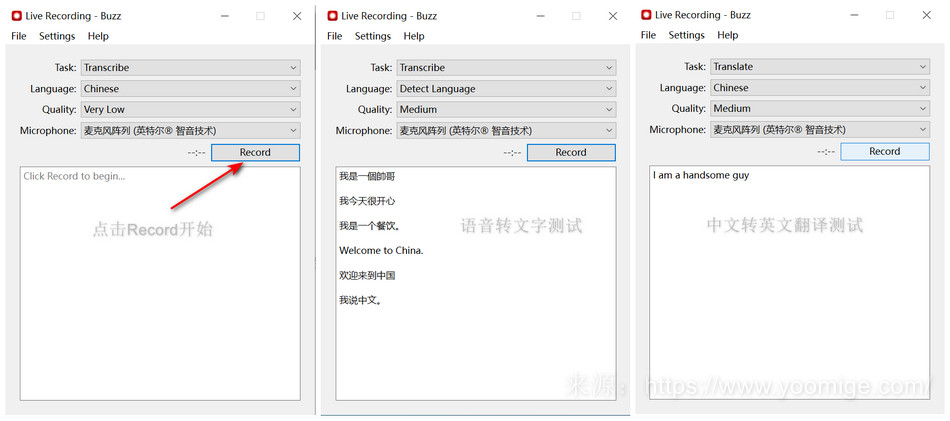Click the Buzz app icon in the middle window title bar

coord(333,16)
